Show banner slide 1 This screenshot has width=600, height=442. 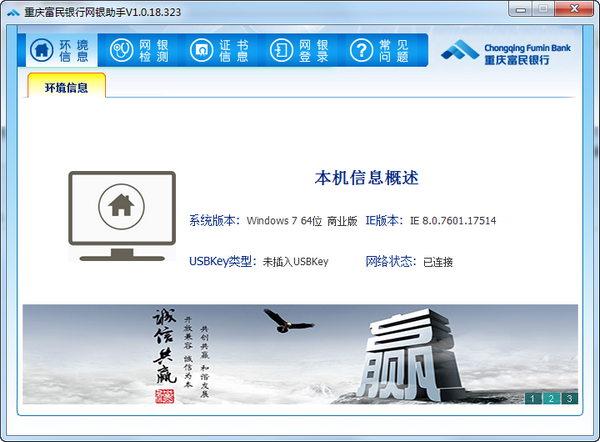pyautogui.click(x=532, y=398)
